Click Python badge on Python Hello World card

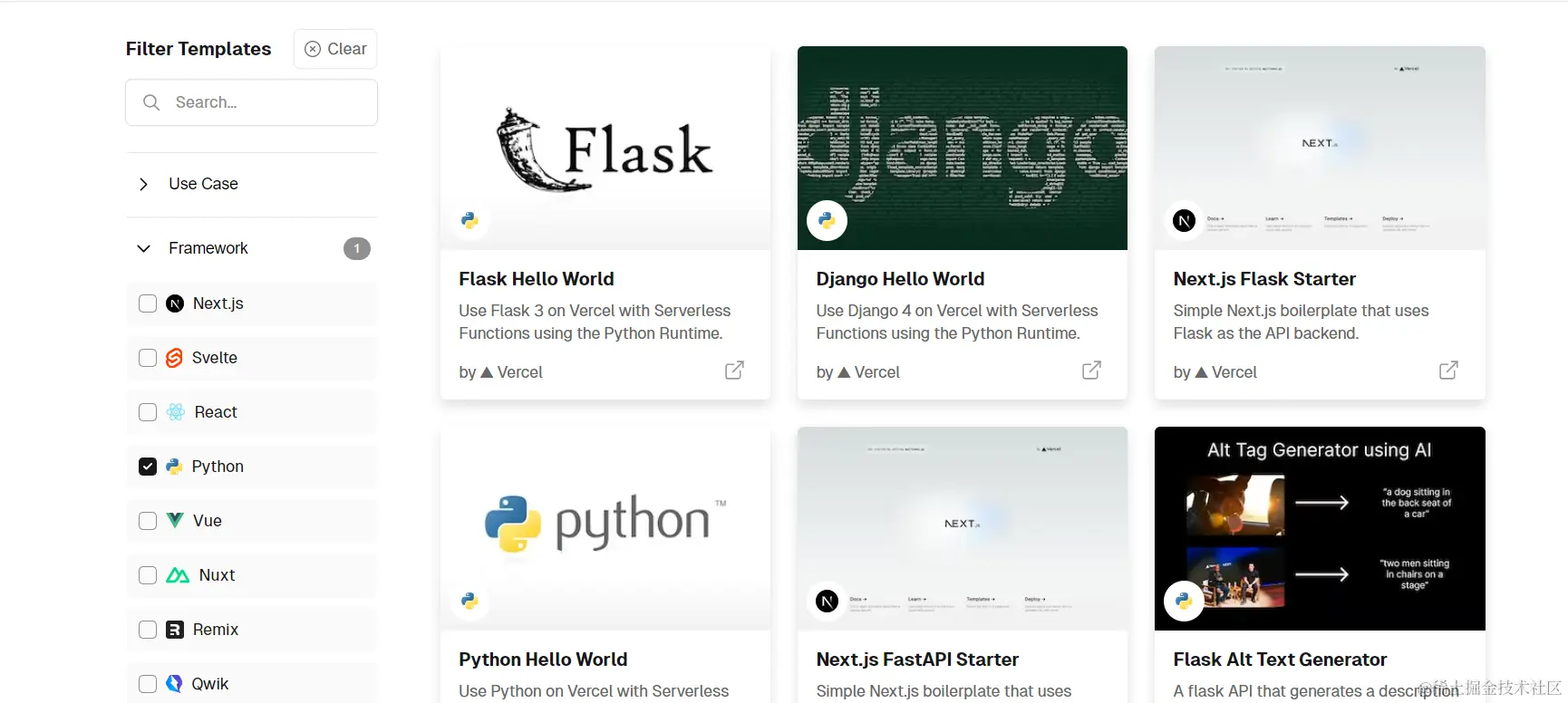click(469, 601)
